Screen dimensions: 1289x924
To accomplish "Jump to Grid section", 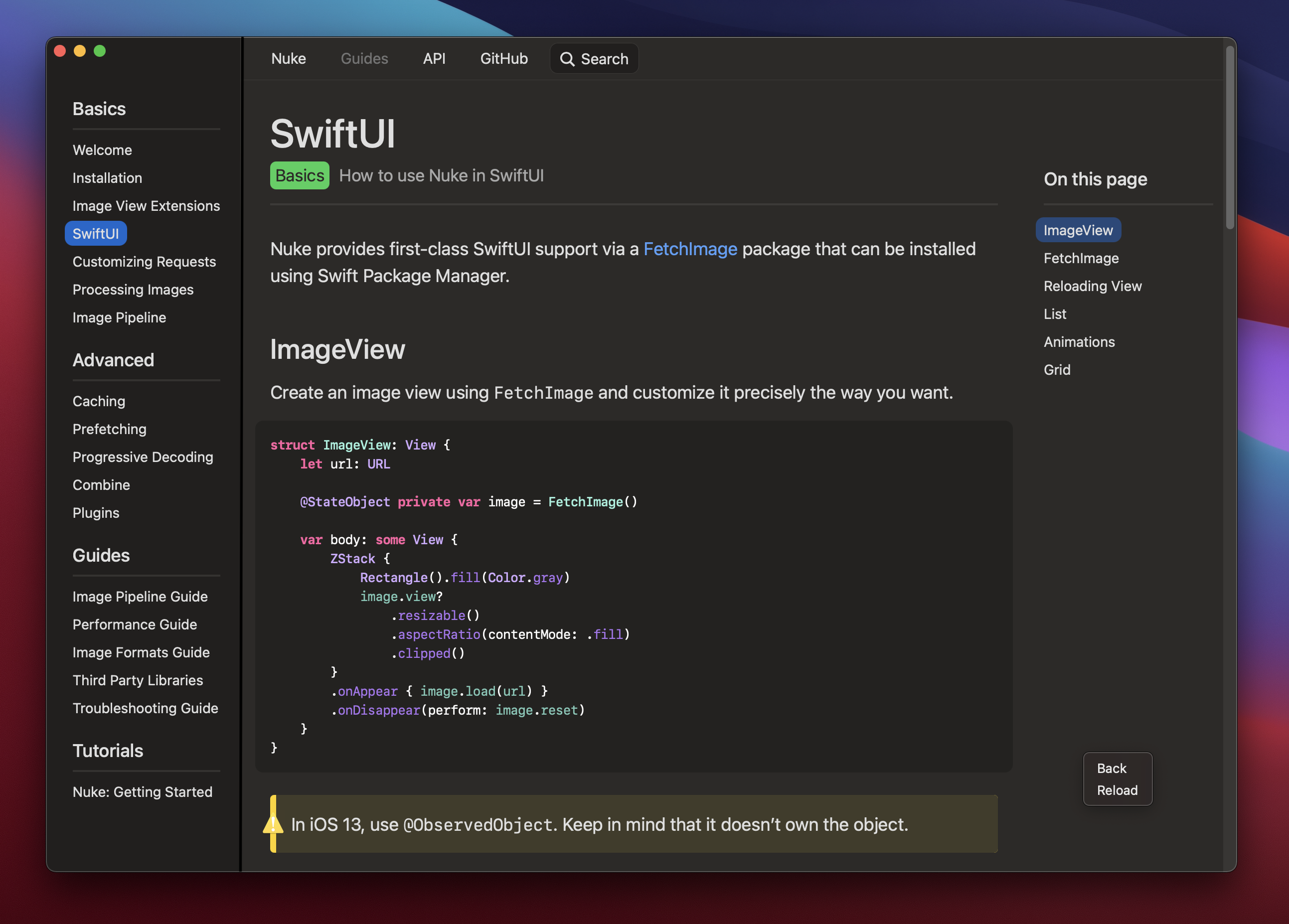I will point(1057,369).
